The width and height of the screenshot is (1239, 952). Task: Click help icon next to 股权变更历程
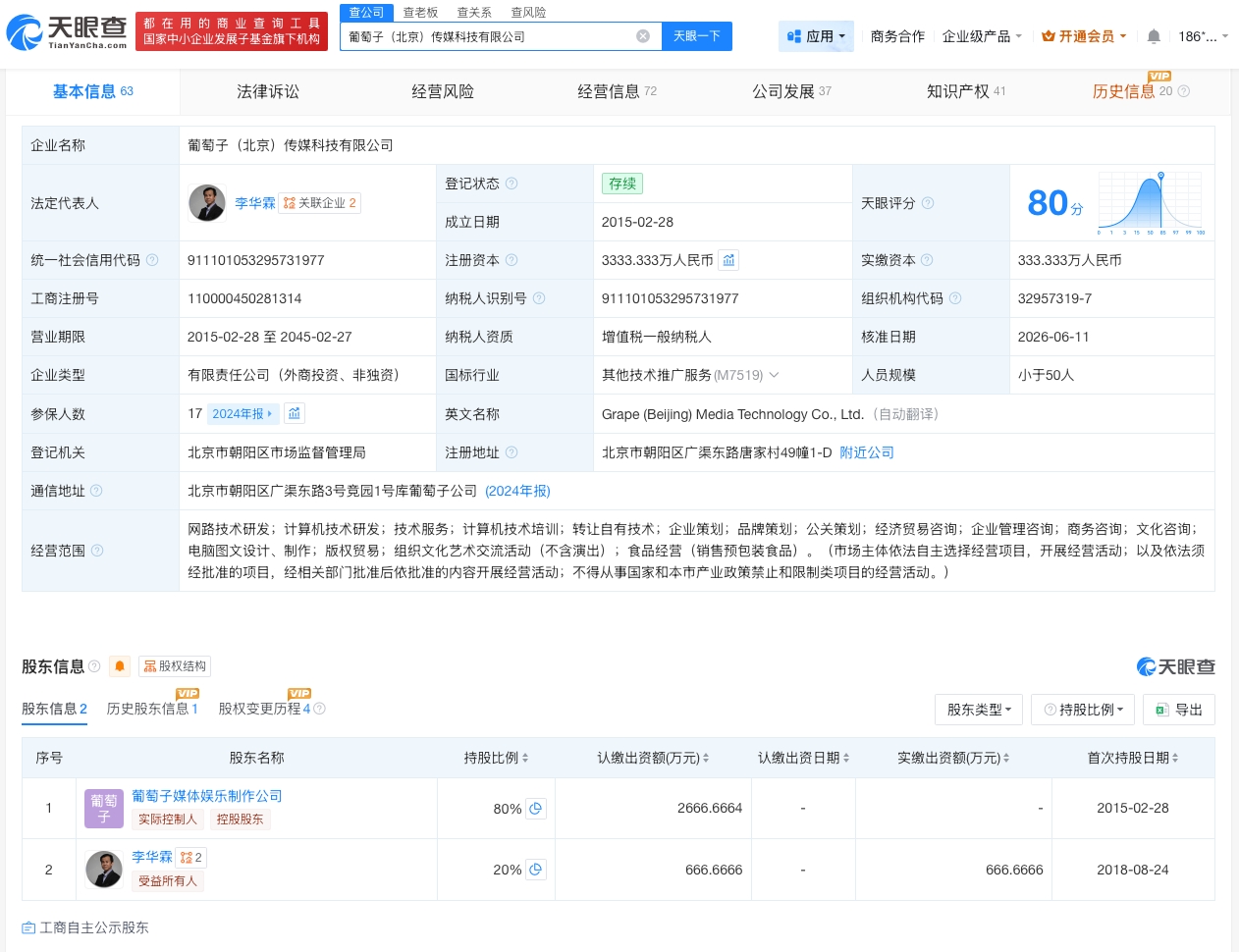click(319, 709)
